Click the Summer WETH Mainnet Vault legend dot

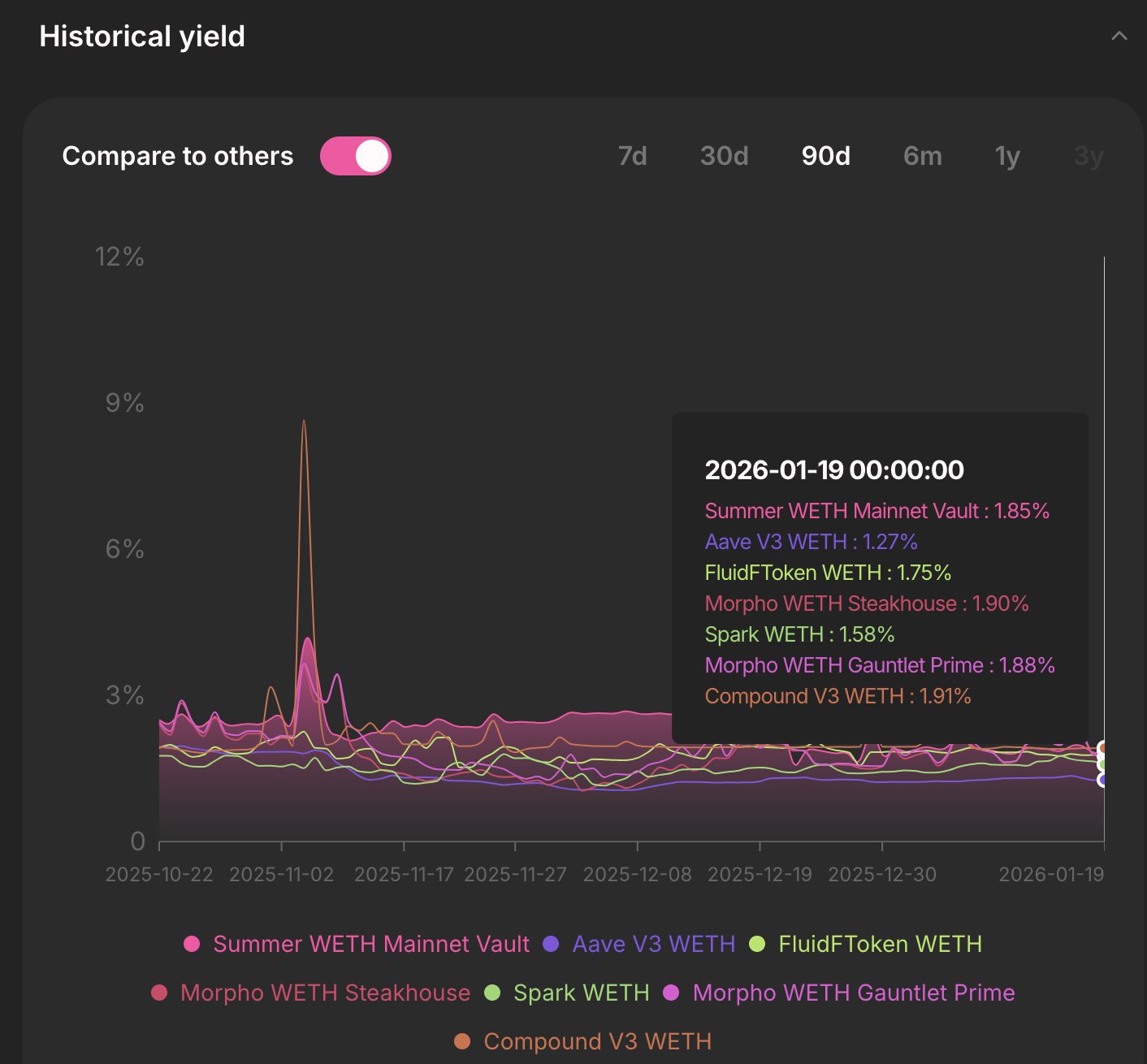[192, 944]
